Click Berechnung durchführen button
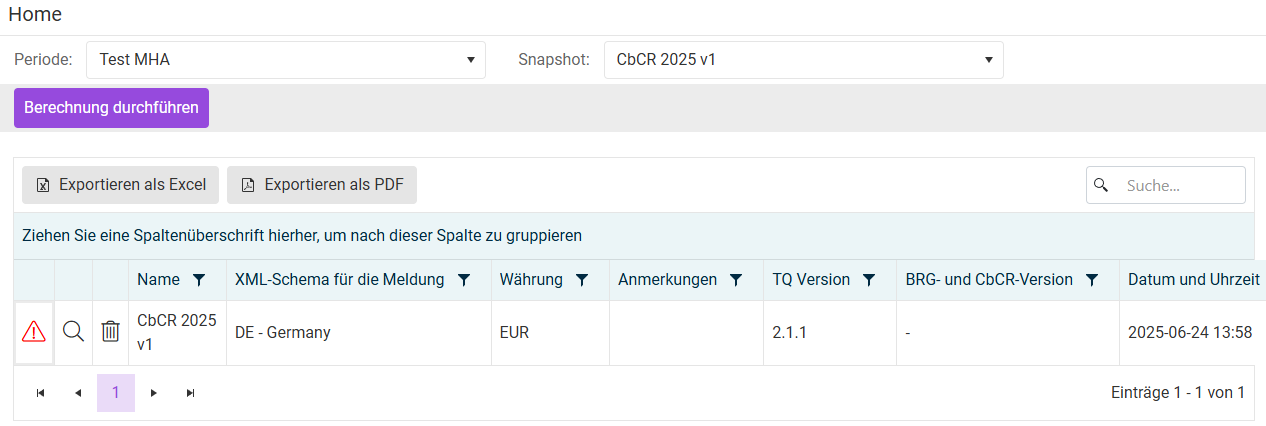This screenshot has width=1266, height=426. pos(111,108)
